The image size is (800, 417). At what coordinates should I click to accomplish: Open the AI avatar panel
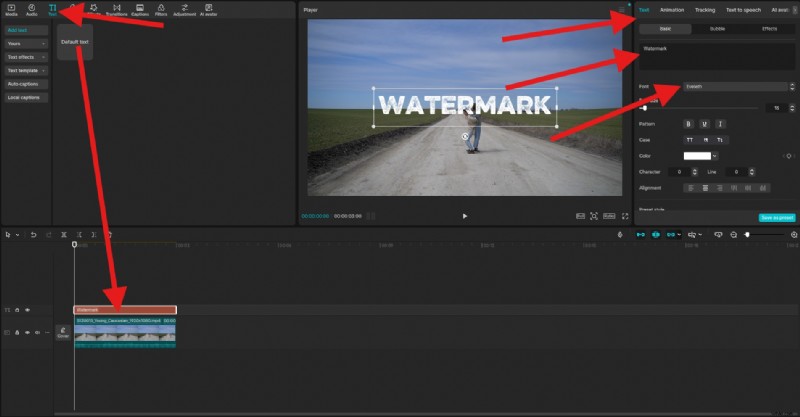208,10
